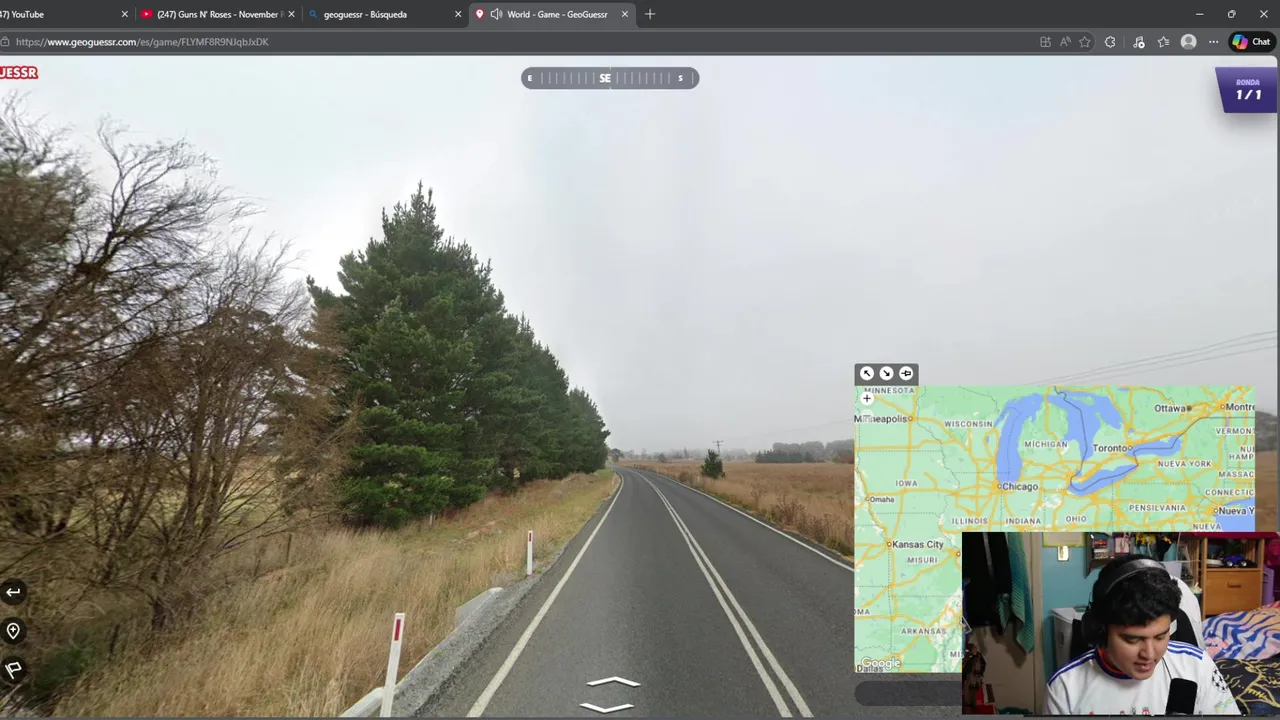The image size is (1280, 720).
Task: Close the YouTube tab
Action: pos(125,14)
